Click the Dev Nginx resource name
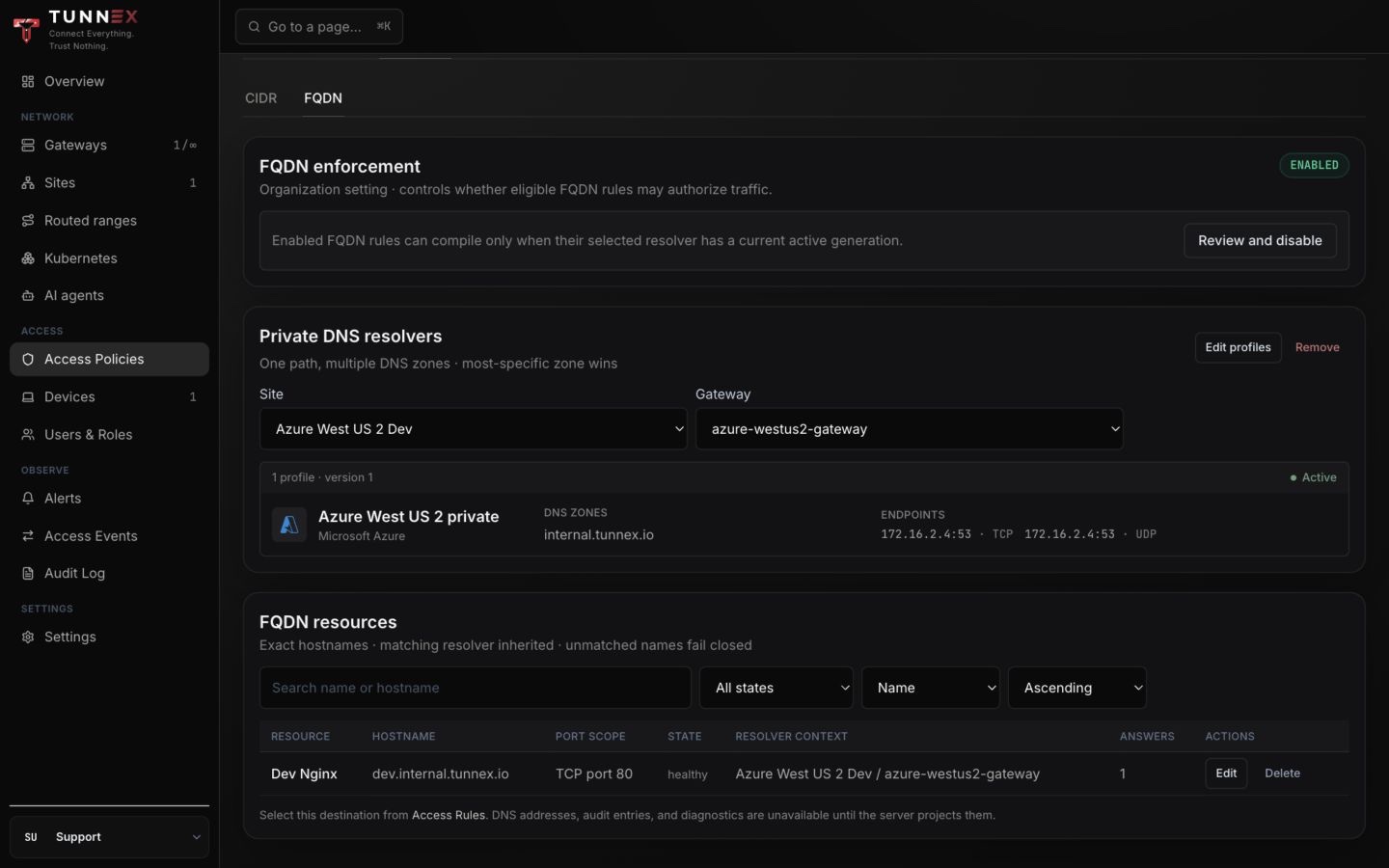 click(x=304, y=773)
